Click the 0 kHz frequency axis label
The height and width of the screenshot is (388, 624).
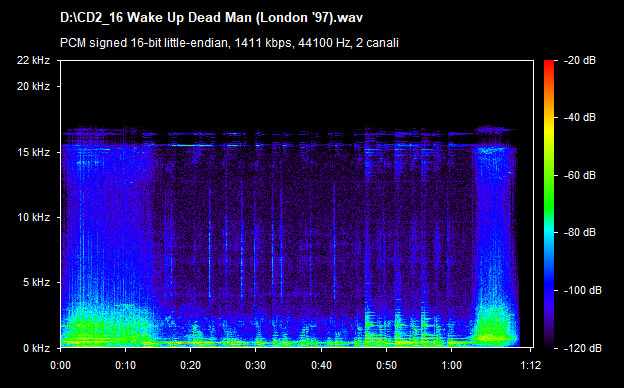point(36,348)
